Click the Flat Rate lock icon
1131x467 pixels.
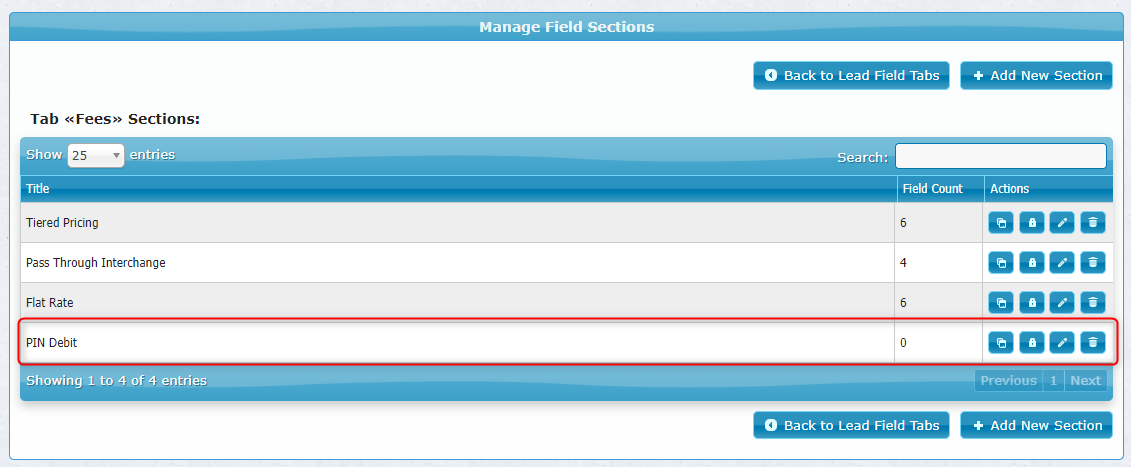pyautogui.click(x=1032, y=303)
